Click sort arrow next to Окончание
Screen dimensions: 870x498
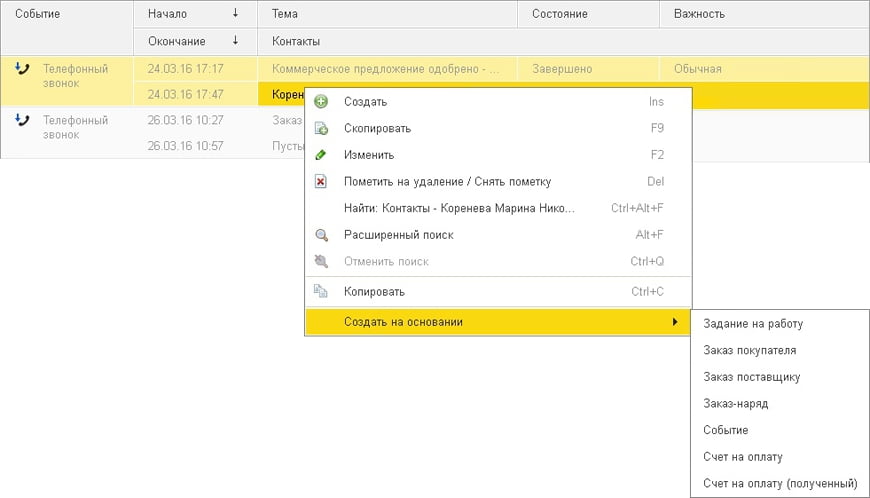(x=235, y=40)
